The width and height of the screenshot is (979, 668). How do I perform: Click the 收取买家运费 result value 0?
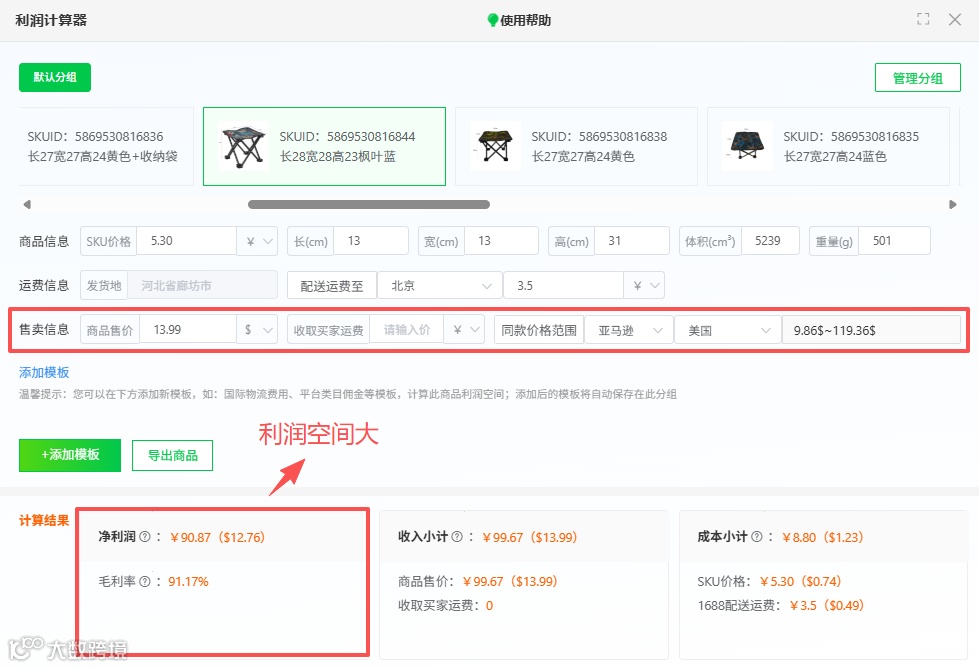pyautogui.click(x=490, y=606)
